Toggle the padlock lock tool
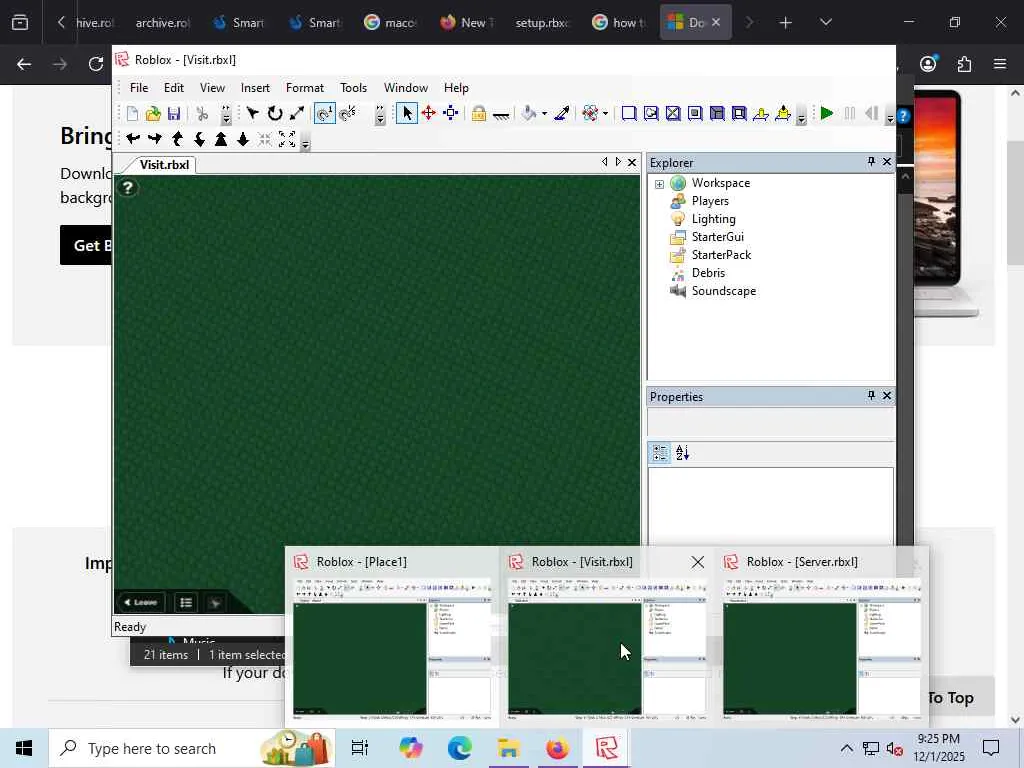The width and height of the screenshot is (1024, 768). (x=479, y=114)
